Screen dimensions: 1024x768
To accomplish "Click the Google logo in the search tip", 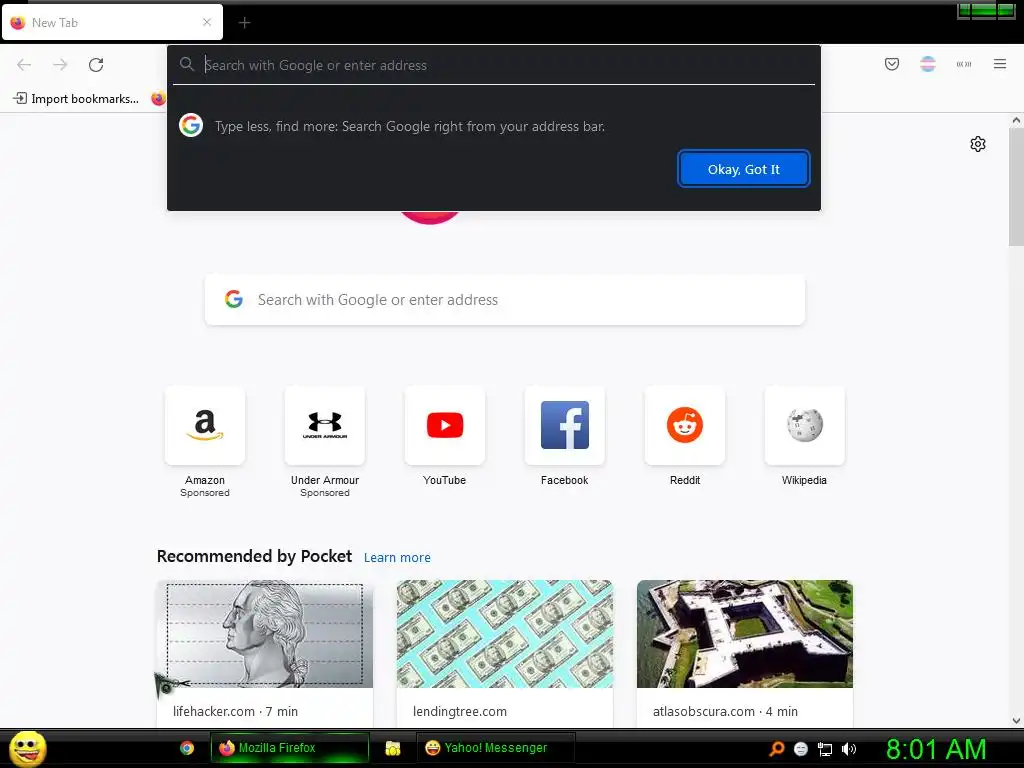I will click(x=191, y=125).
